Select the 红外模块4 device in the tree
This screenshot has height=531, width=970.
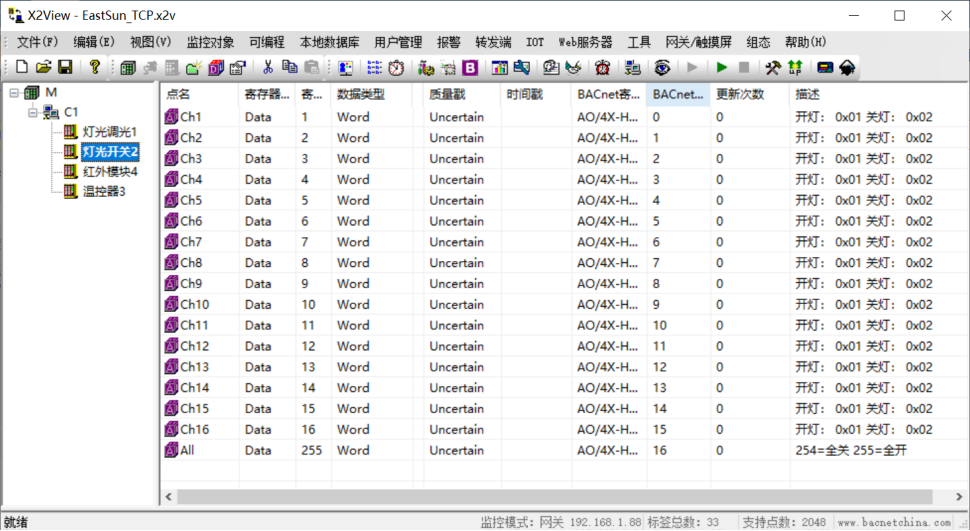coord(110,171)
